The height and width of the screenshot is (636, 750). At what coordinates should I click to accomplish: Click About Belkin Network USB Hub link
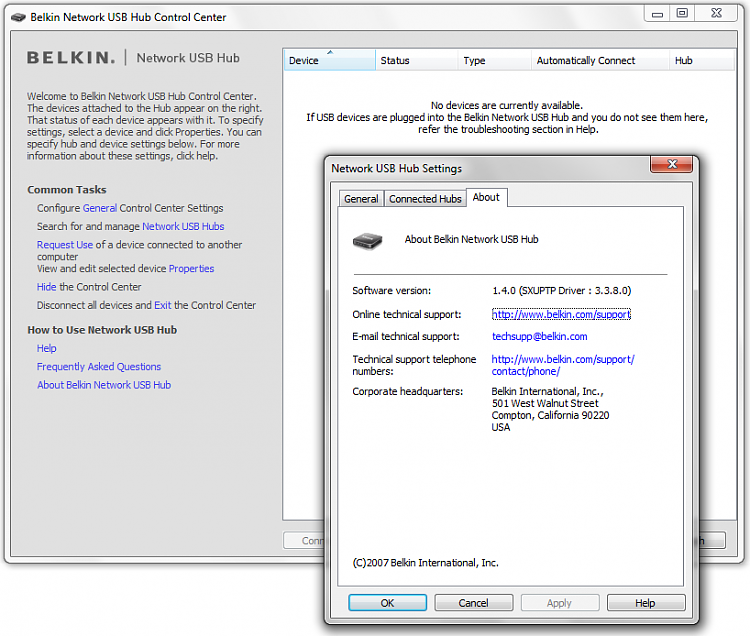[x=104, y=385]
